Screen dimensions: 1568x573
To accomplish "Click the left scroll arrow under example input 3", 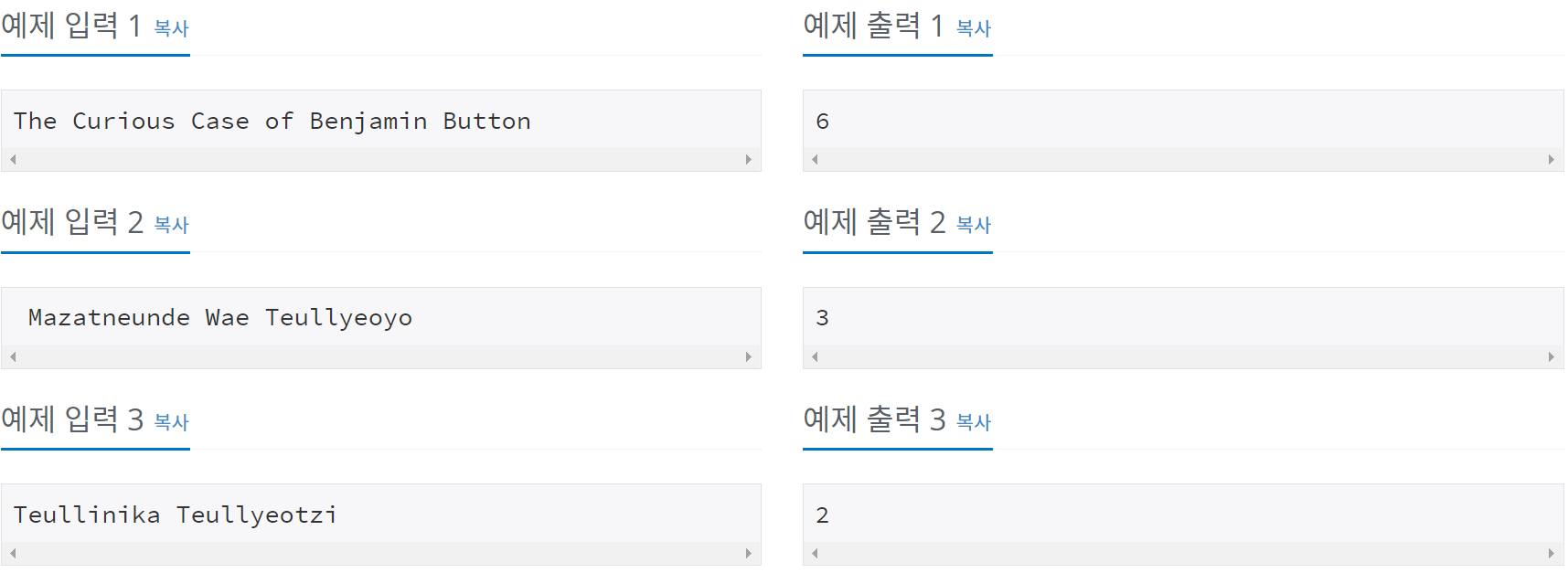I will click(13, 553).
